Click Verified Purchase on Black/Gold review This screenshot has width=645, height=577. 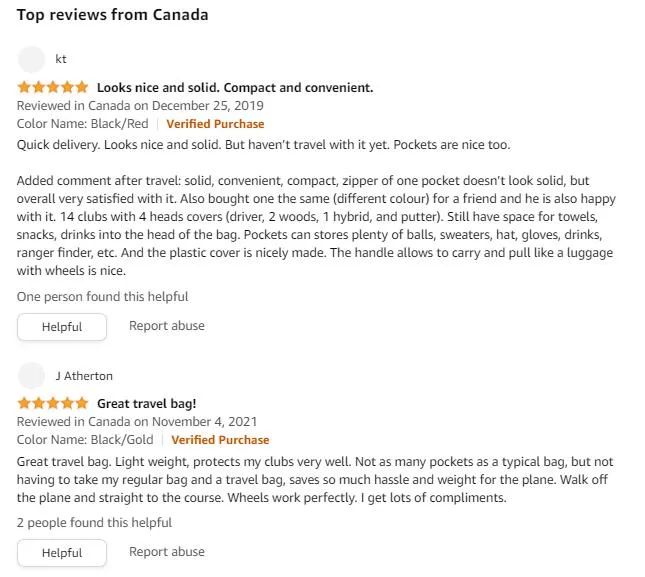[x=220, y=440]
